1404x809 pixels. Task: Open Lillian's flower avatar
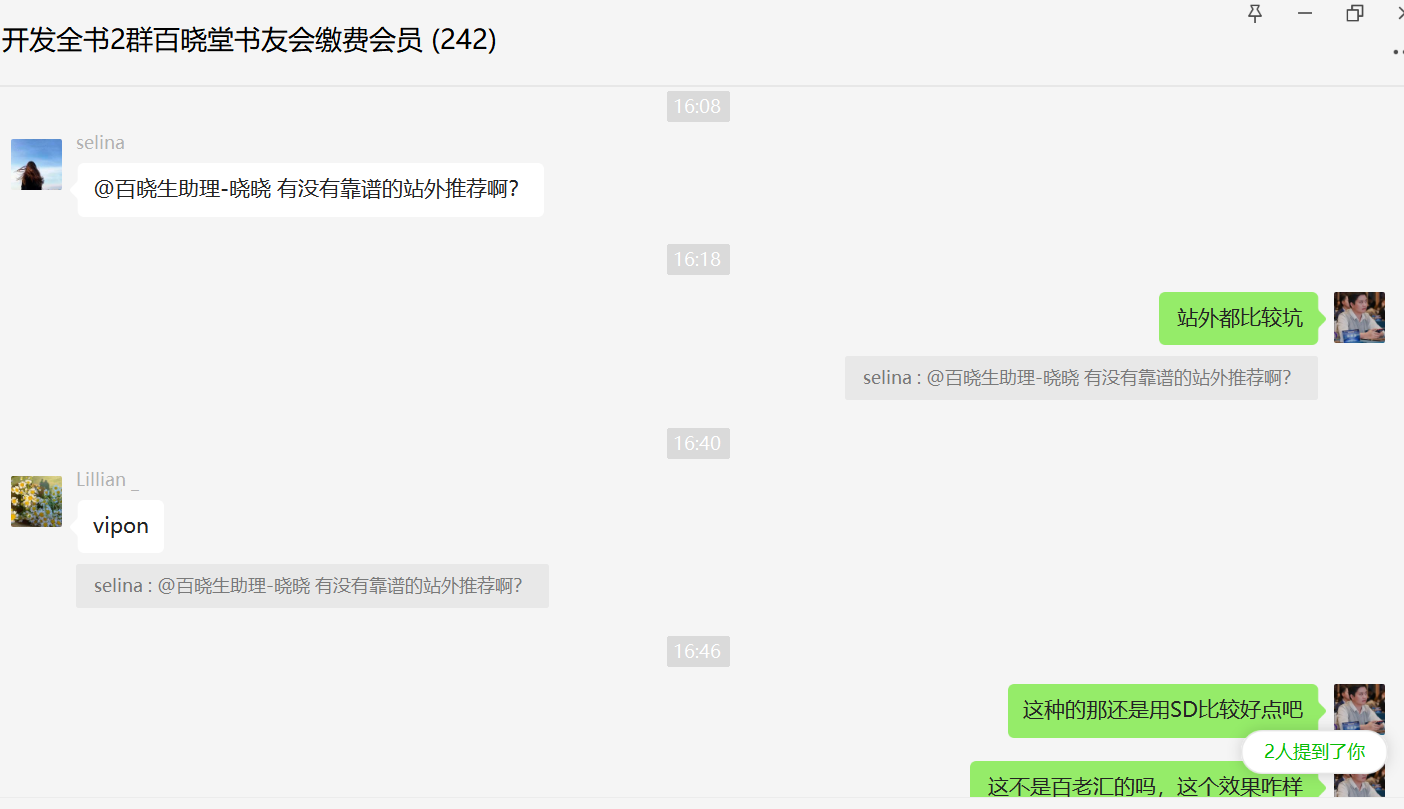36,501
